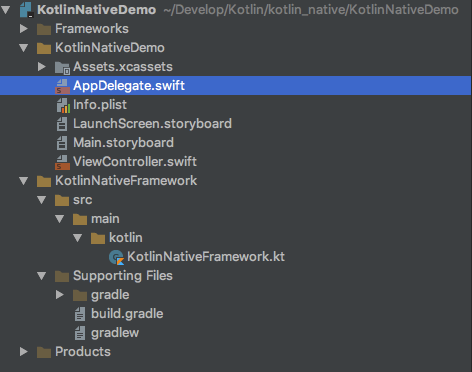Collapse the KotlinNativeFramework folder arrow
The height and width of the screenshot is (372, 472).
(24, 181)
